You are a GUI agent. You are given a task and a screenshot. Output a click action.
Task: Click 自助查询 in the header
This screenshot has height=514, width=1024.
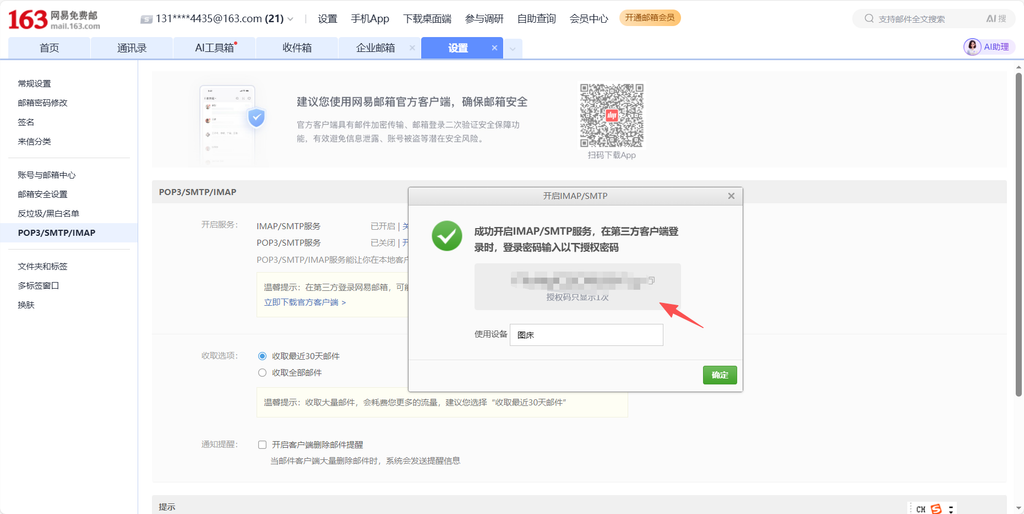pos(536,19)
